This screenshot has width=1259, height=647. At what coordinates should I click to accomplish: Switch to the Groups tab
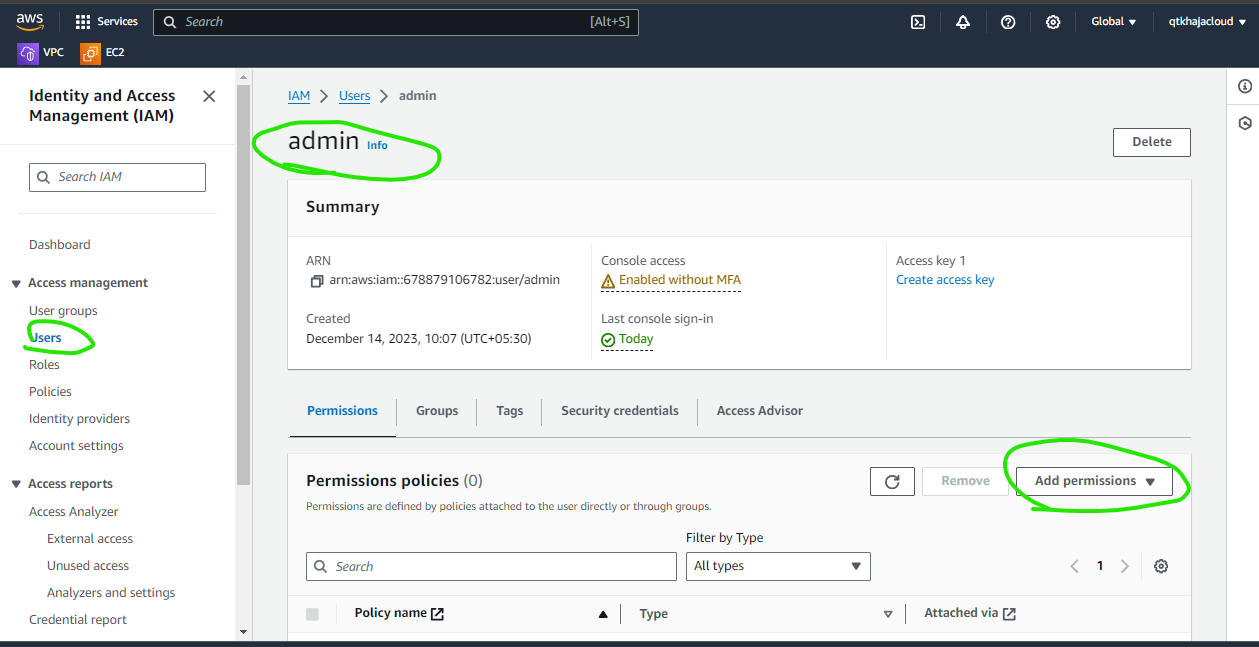coord(437,411)
